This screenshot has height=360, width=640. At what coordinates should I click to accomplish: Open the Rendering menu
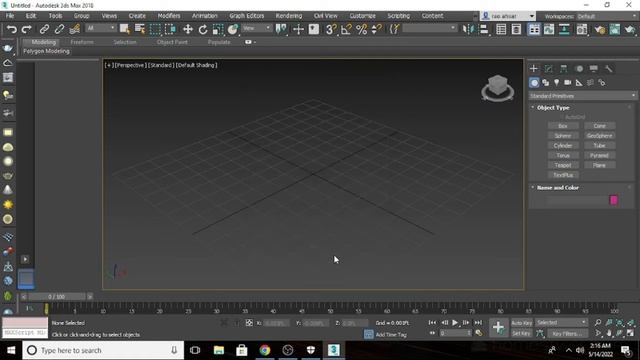click(289, 16)
